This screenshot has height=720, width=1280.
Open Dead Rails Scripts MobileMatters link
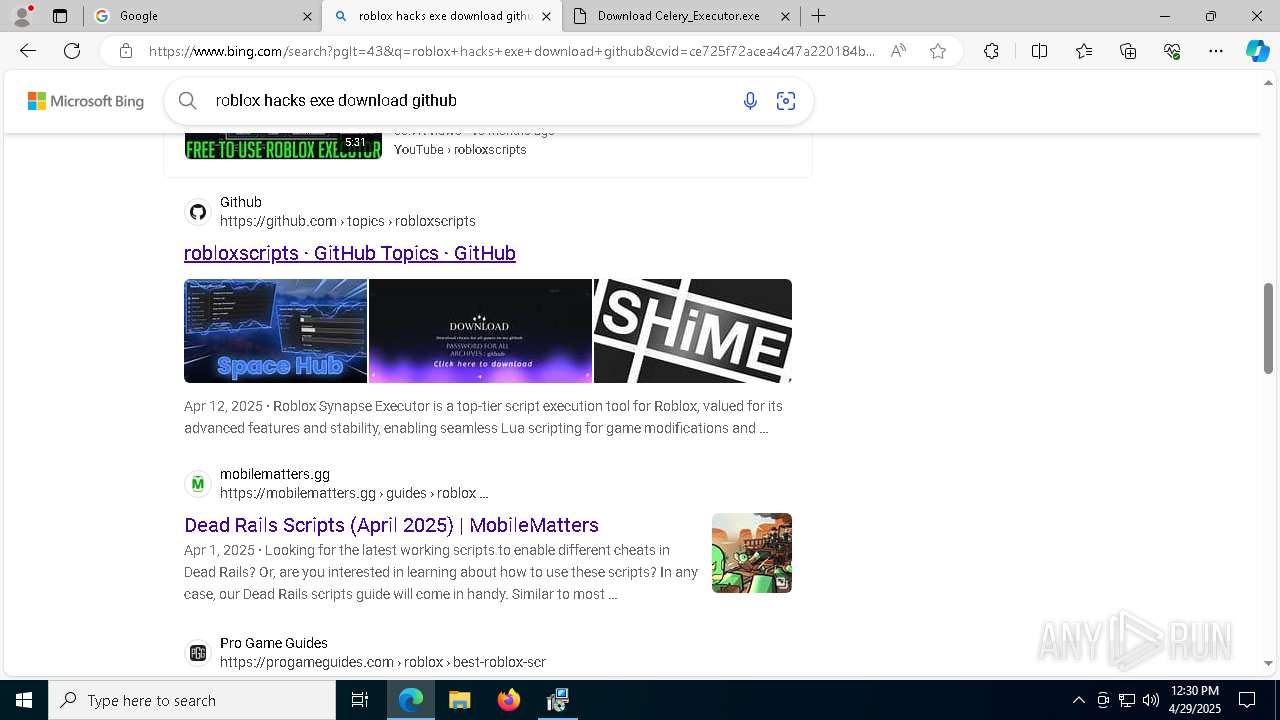point(391,525)
